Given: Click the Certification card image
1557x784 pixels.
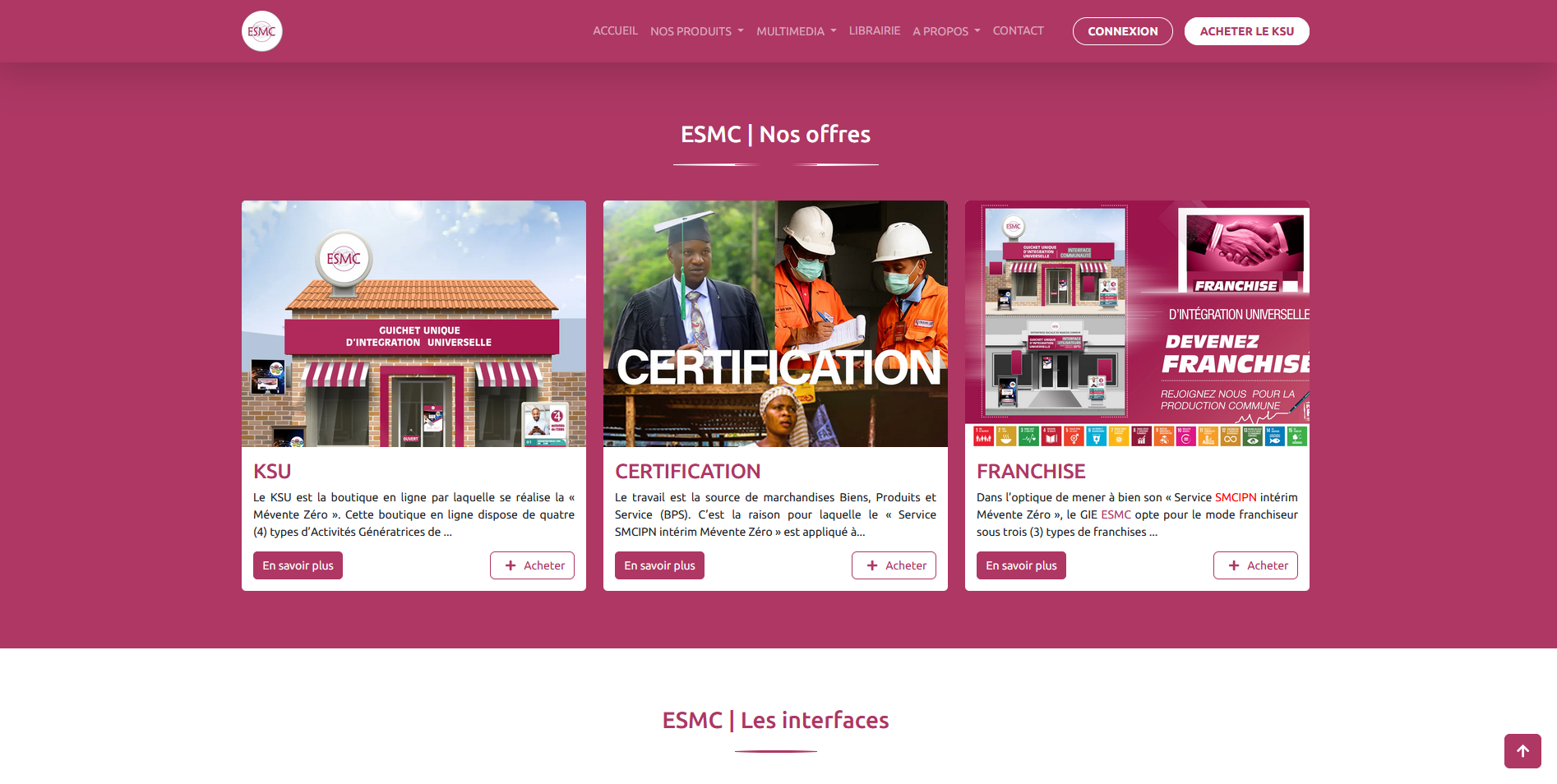Looking at the screenshot, I should (x=775, y=324).
